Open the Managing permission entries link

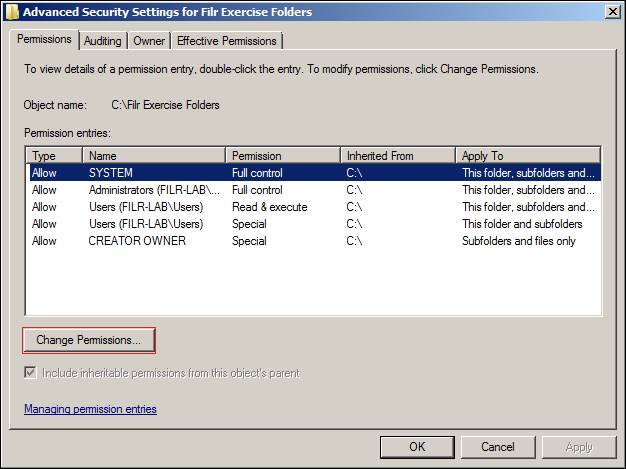coord(90,409)
